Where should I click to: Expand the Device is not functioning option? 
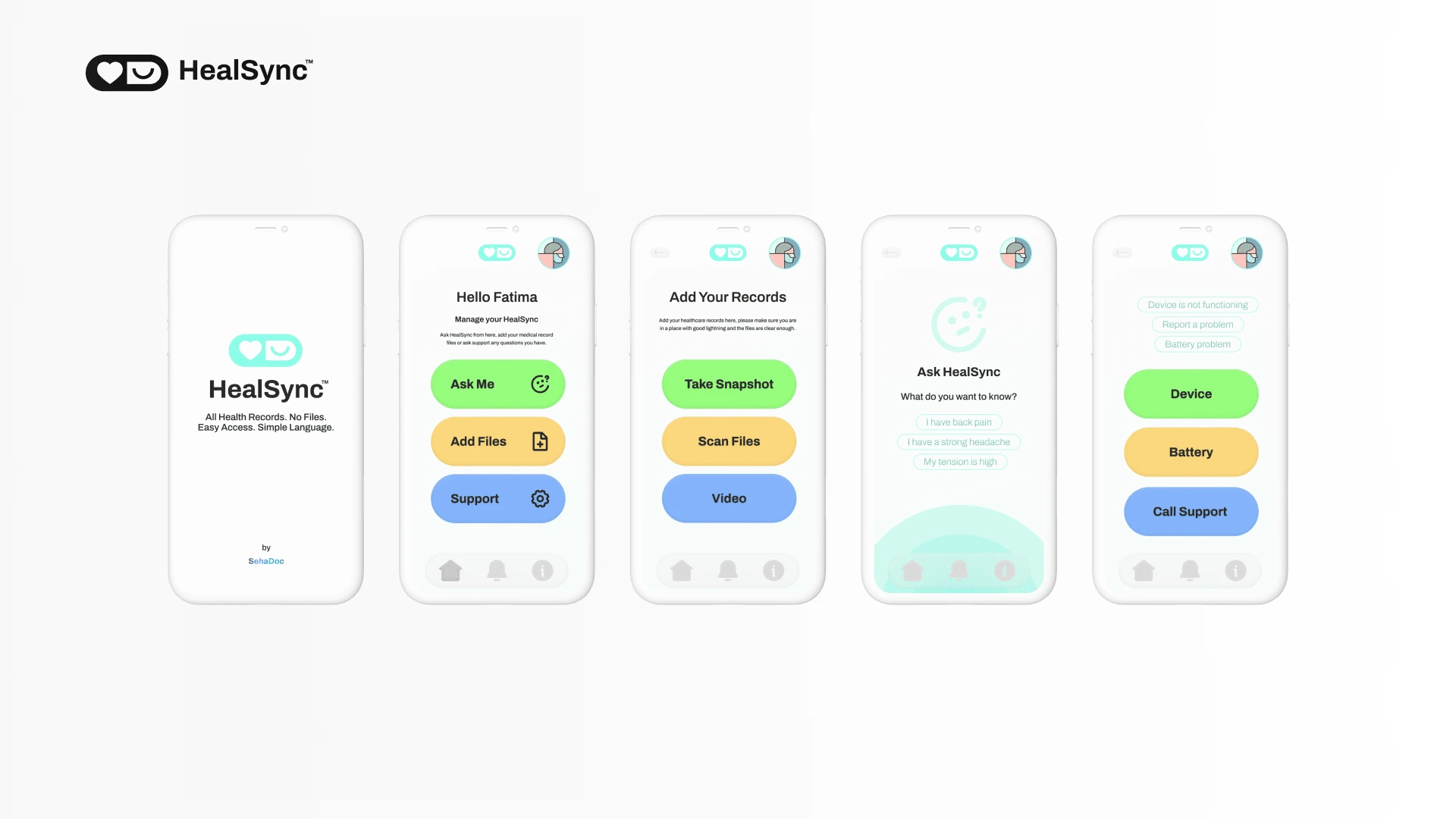pos(1196,305)
